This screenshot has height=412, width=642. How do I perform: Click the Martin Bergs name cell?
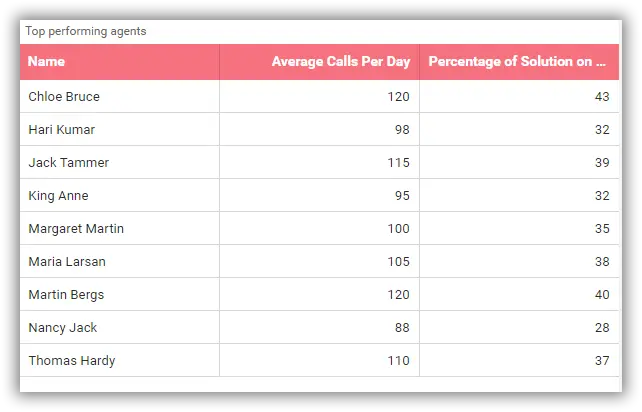tap(66, 295)
